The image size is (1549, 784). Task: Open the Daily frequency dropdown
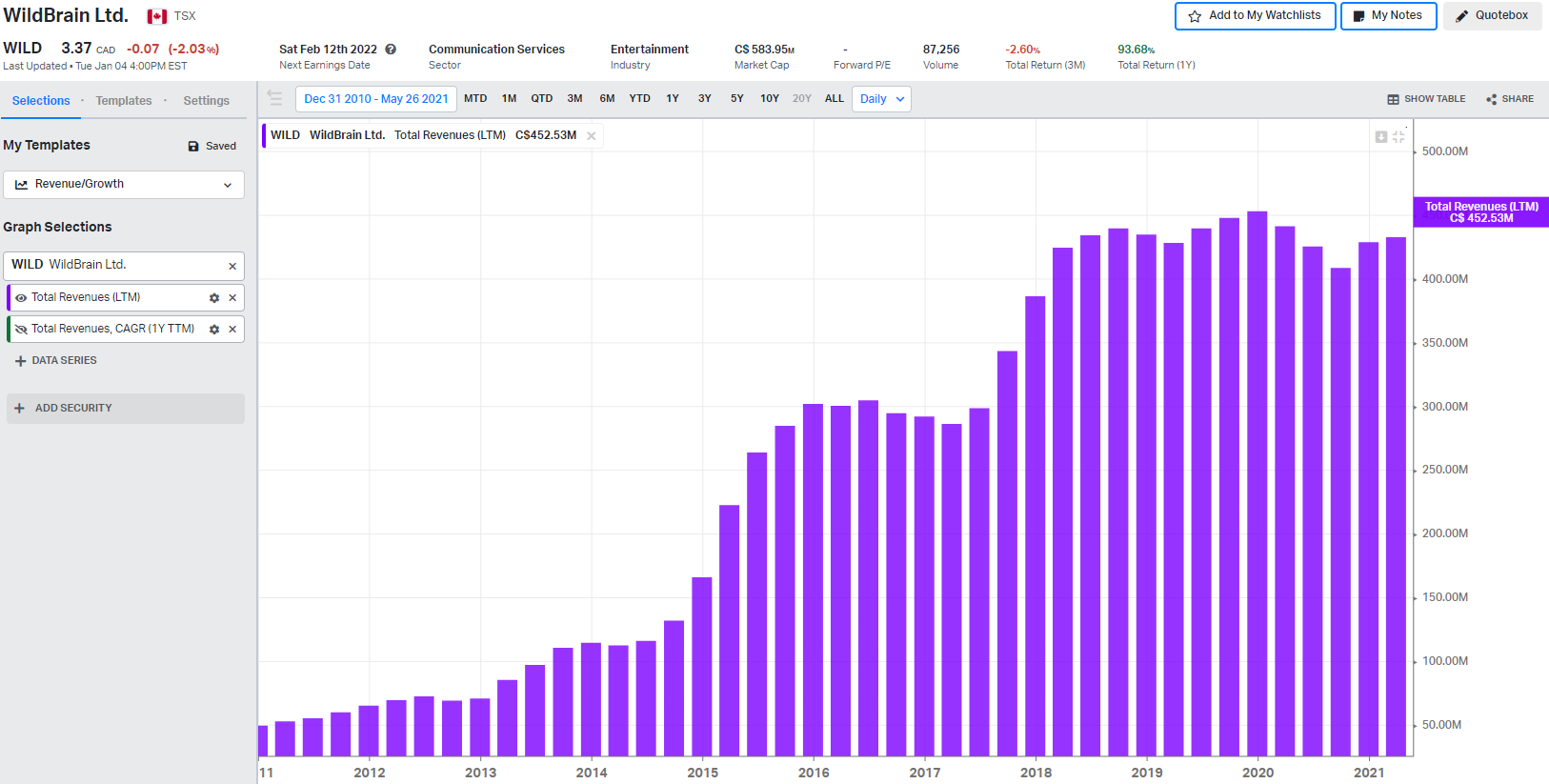tap(881, 99)
